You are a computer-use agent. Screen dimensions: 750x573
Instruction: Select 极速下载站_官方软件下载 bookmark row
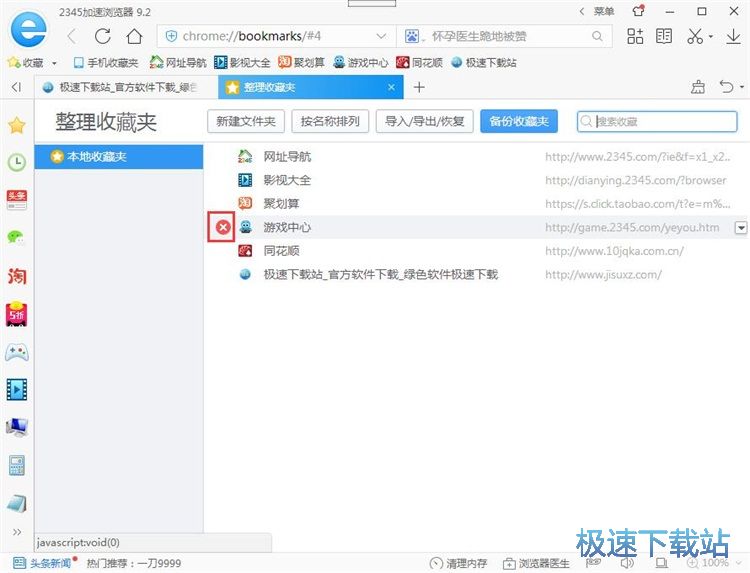point(478,274)
